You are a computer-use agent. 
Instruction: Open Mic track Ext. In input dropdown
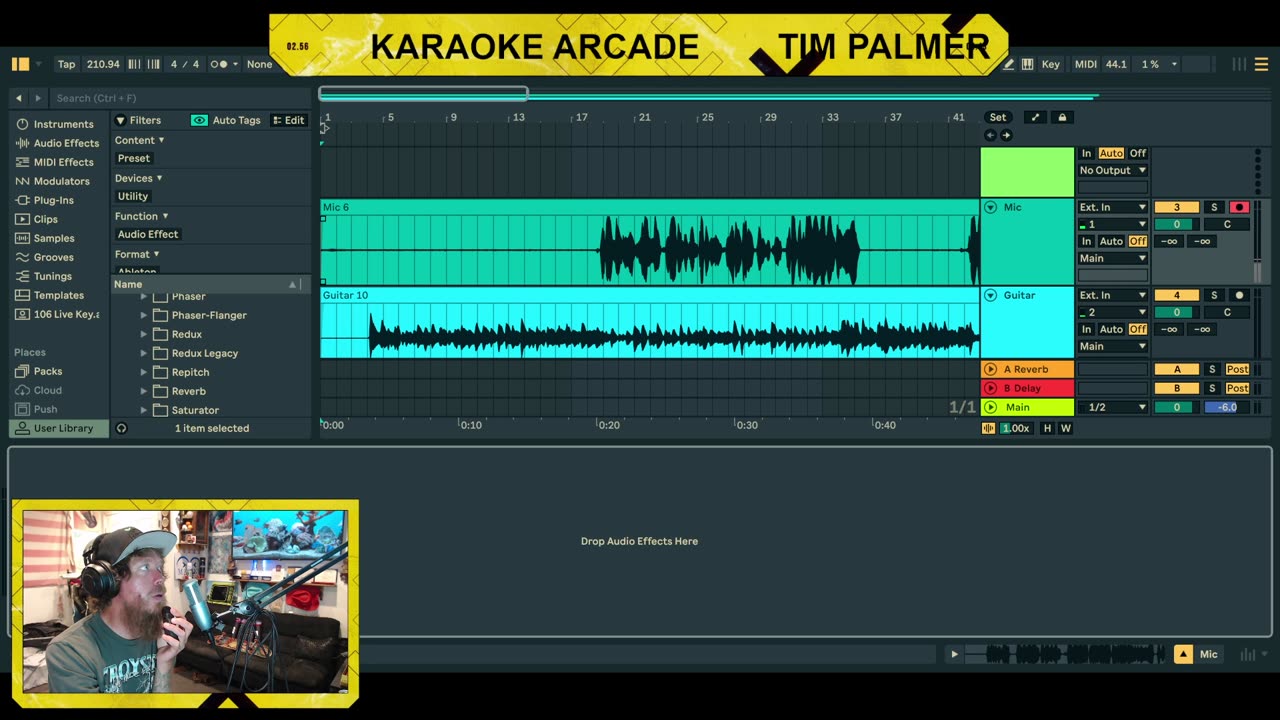pos(1112,207)
